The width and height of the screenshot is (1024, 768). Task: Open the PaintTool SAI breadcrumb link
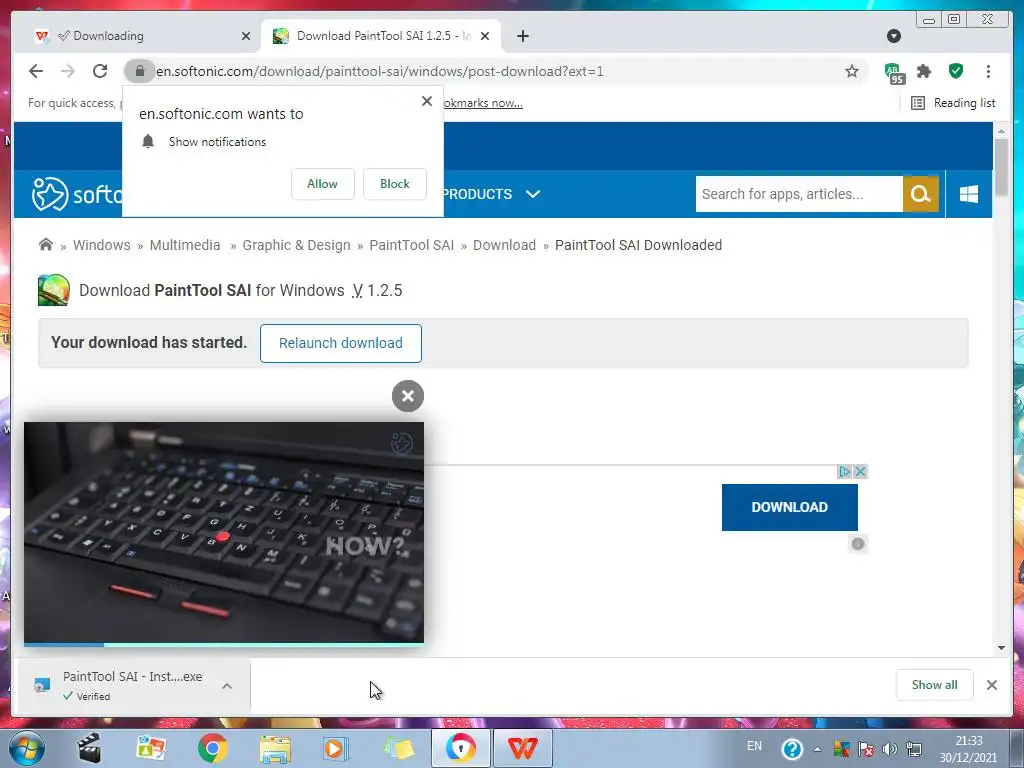411,245
